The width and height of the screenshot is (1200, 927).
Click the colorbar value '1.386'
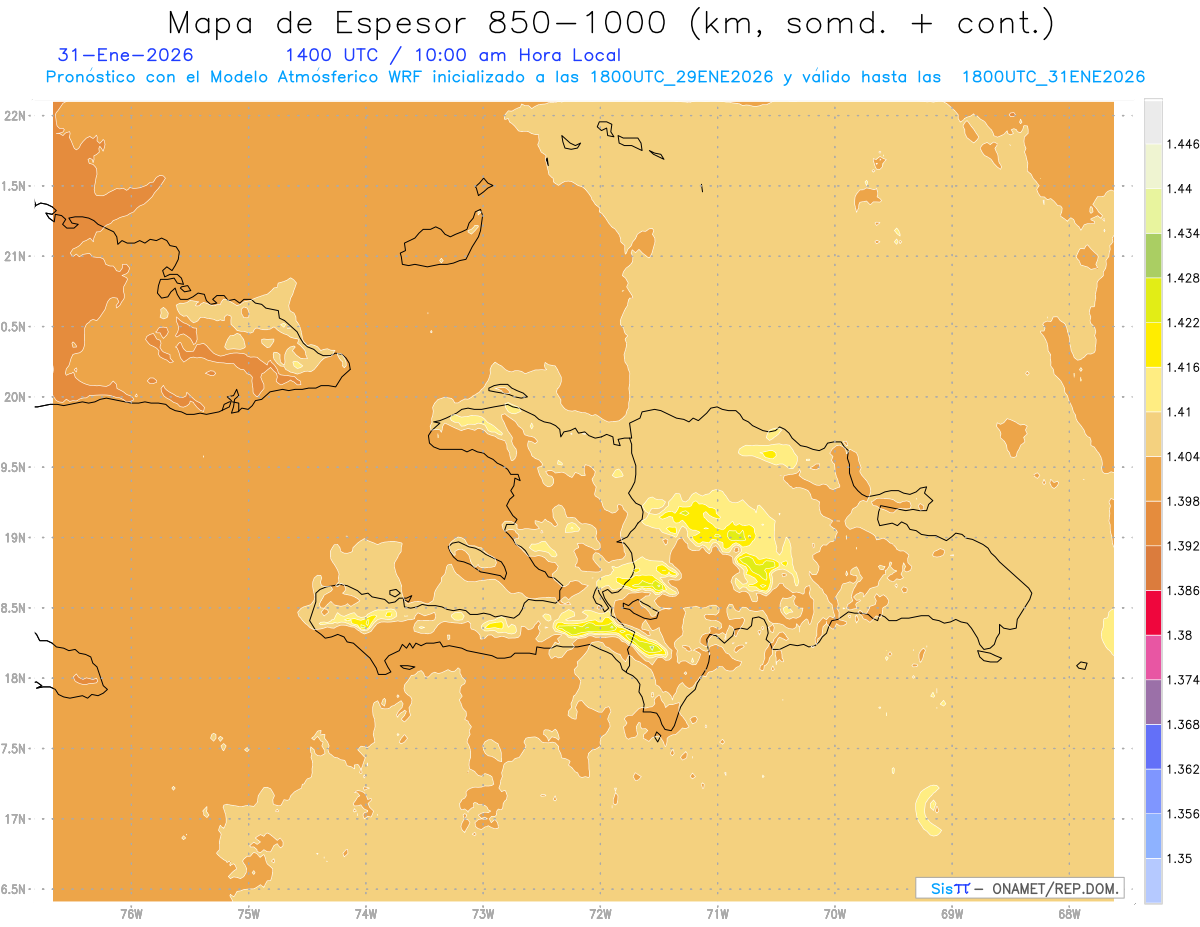[1184, 591]
